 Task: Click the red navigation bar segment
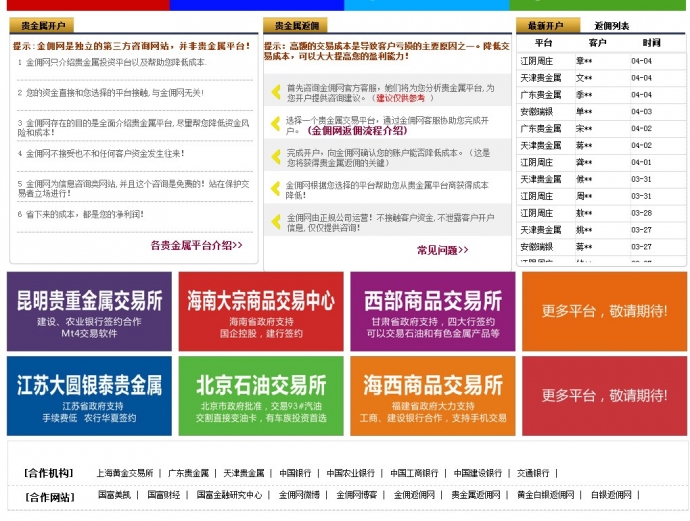pos(88,5)
